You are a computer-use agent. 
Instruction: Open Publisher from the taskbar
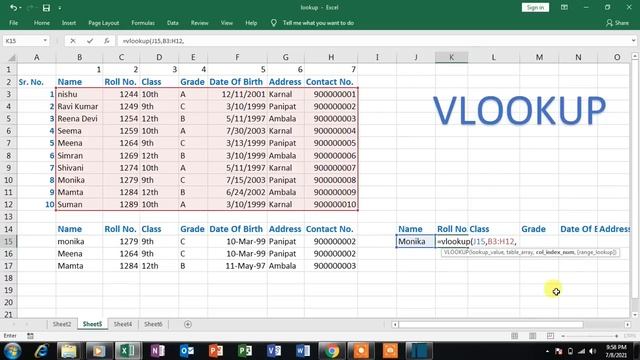tap(245, 351)
